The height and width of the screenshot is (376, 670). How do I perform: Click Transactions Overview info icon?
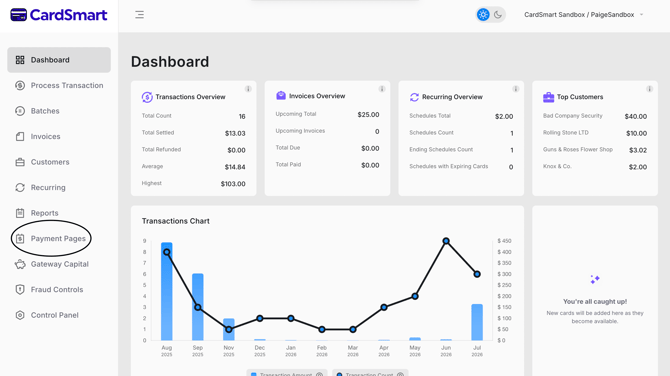(248, 89)
